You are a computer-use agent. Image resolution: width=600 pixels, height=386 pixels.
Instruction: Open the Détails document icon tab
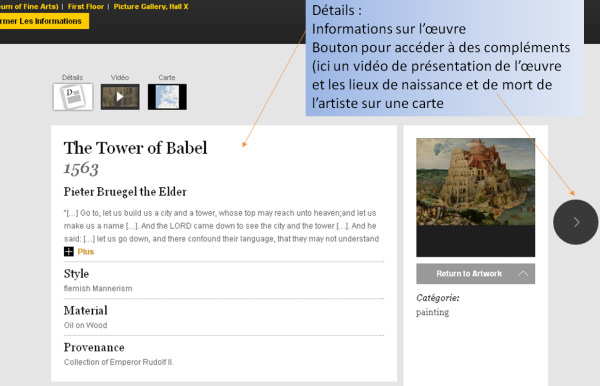(x=73, y=97)
